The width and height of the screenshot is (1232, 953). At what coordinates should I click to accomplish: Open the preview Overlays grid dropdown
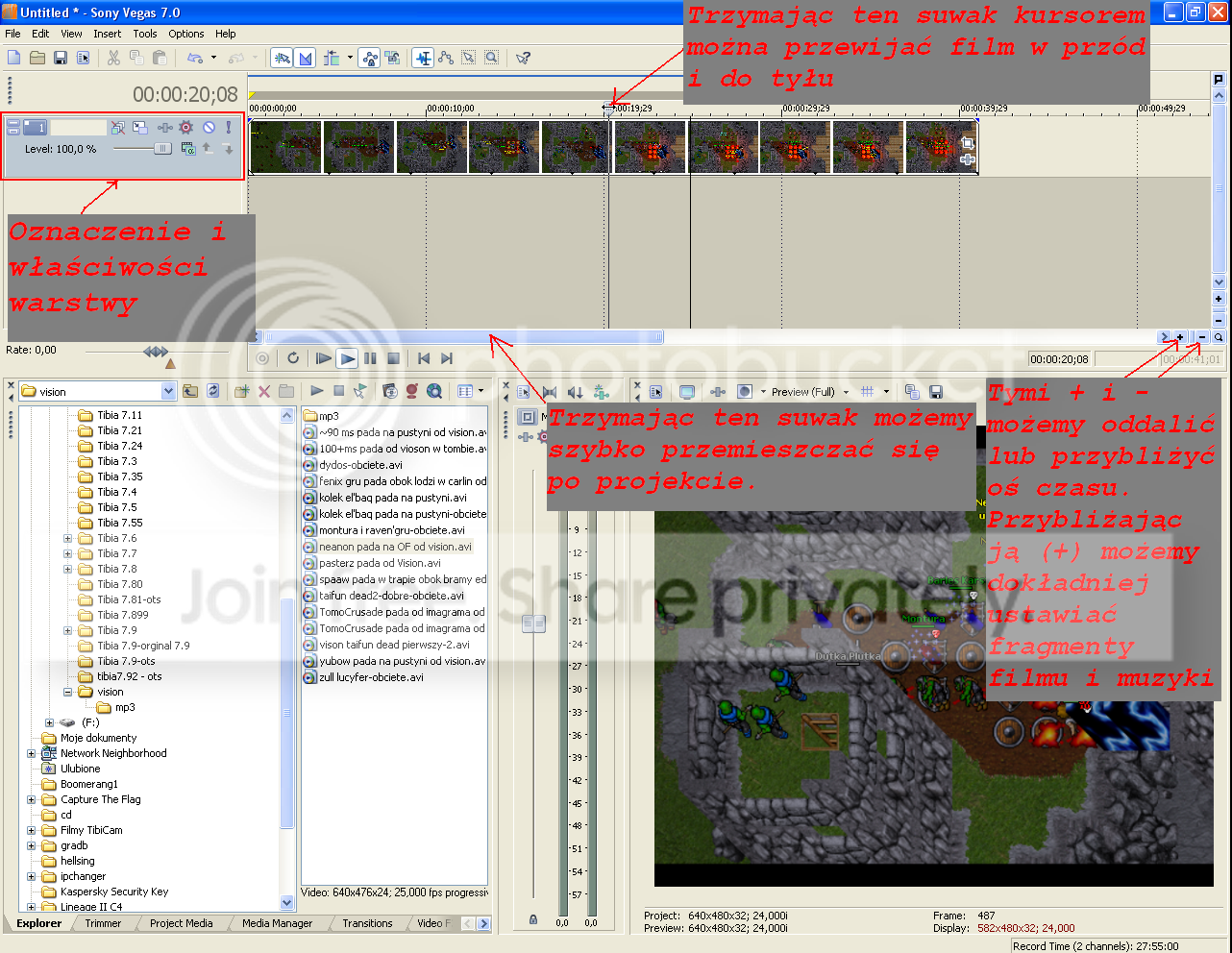(886, 392)
